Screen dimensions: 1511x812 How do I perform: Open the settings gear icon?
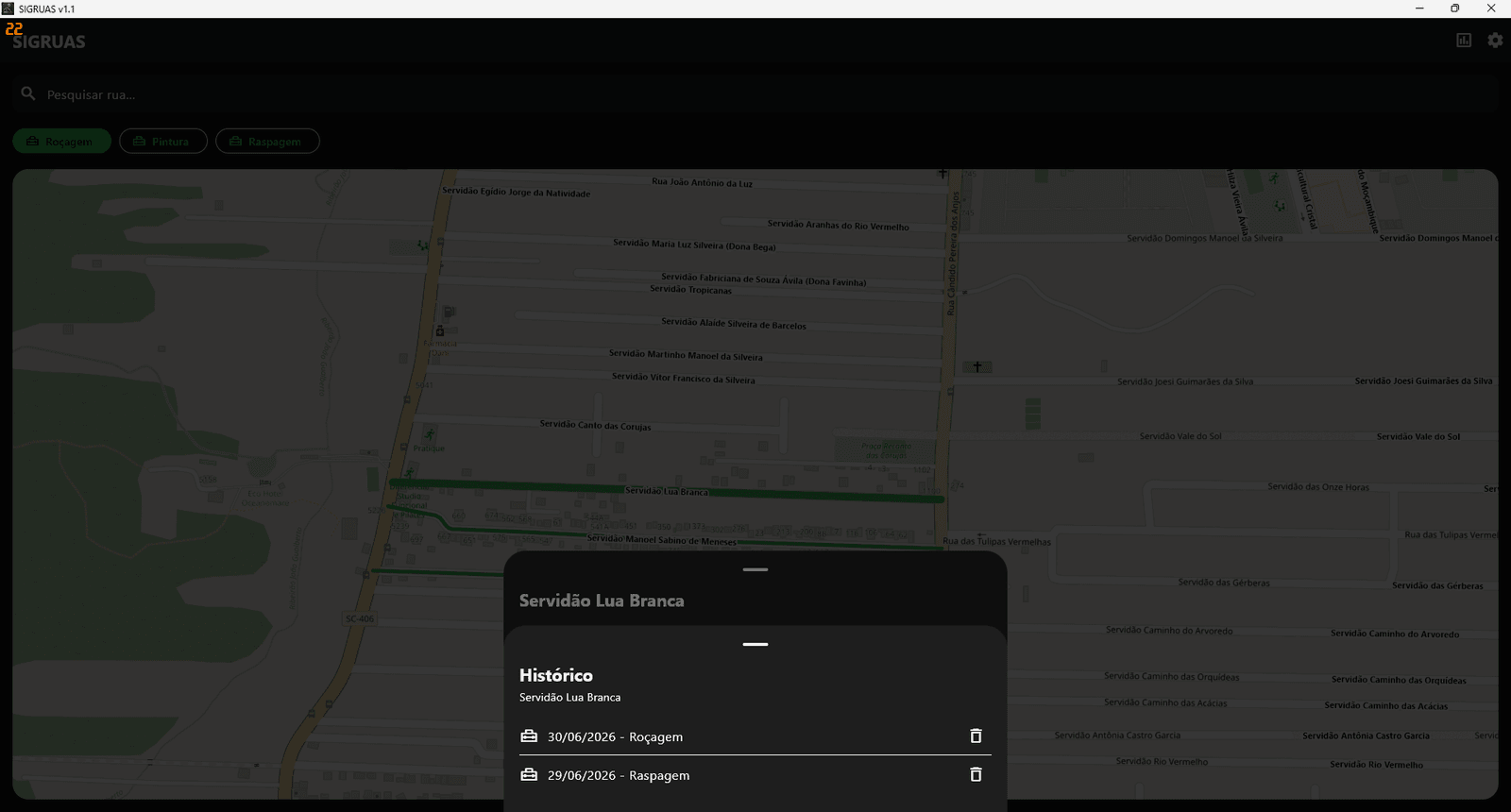click(x=1495, y=41)
